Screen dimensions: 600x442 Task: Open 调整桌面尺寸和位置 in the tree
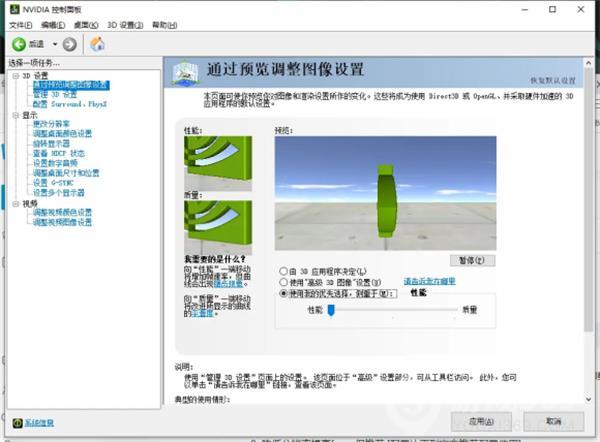(66, 173)
